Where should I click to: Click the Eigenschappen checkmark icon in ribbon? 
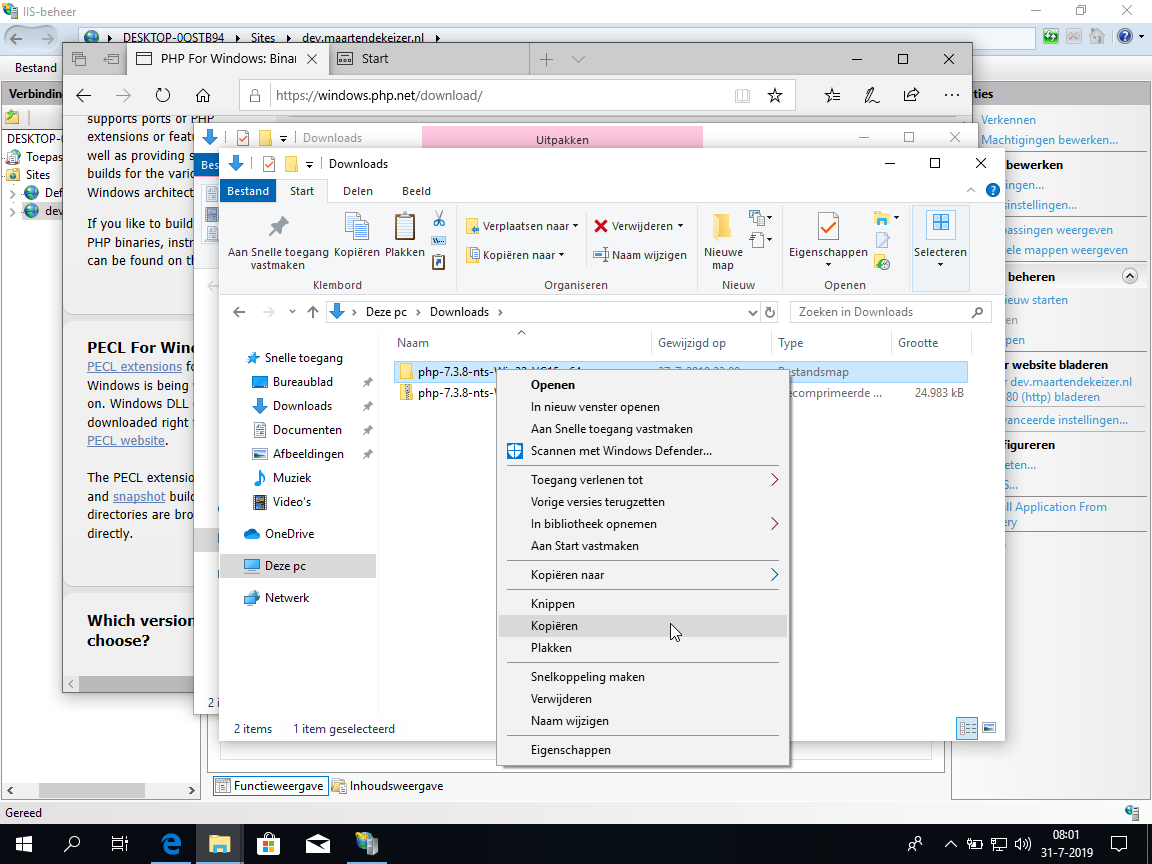[828, 226]
